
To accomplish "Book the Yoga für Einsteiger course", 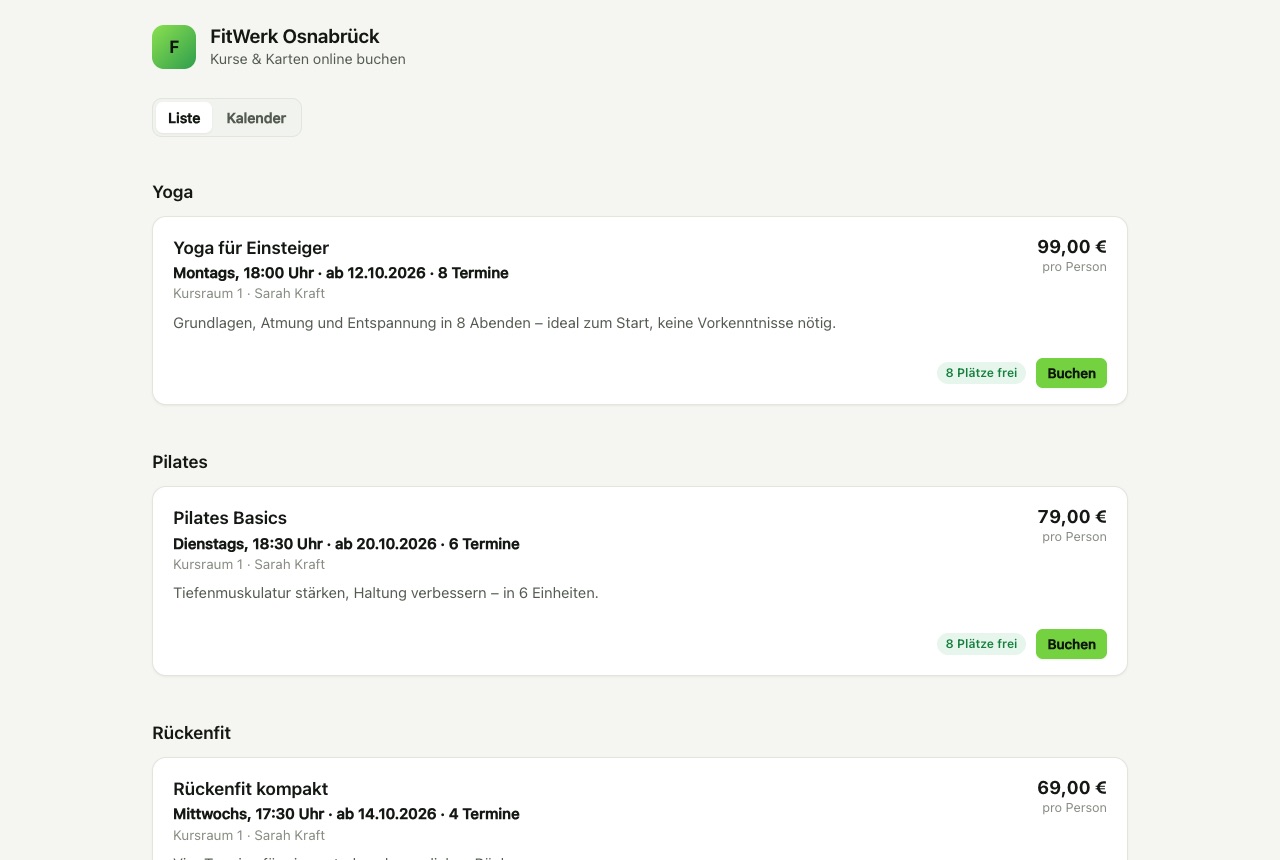I will [1071, 373].
